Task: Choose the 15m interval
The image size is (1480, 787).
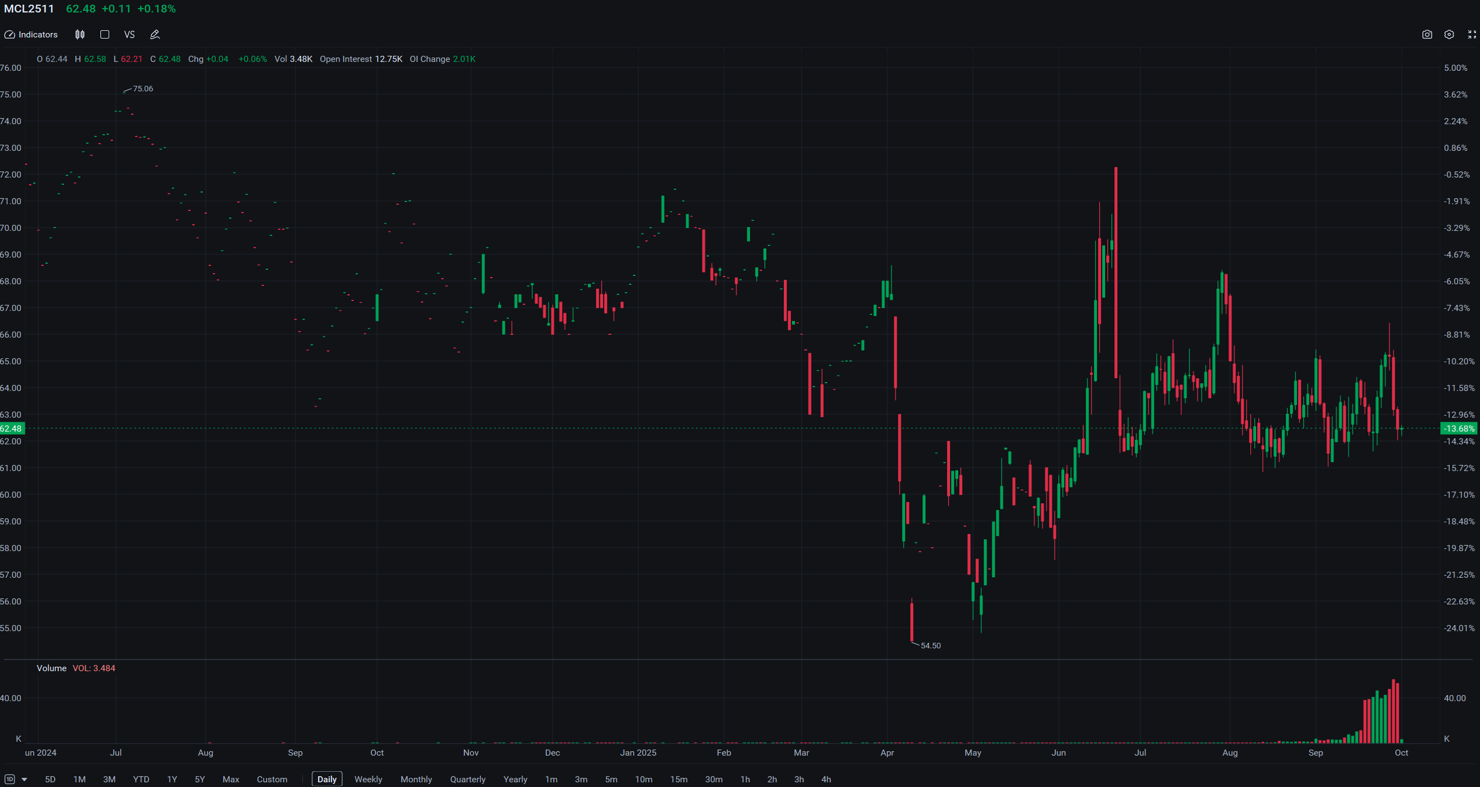Action: click(679, 779)
